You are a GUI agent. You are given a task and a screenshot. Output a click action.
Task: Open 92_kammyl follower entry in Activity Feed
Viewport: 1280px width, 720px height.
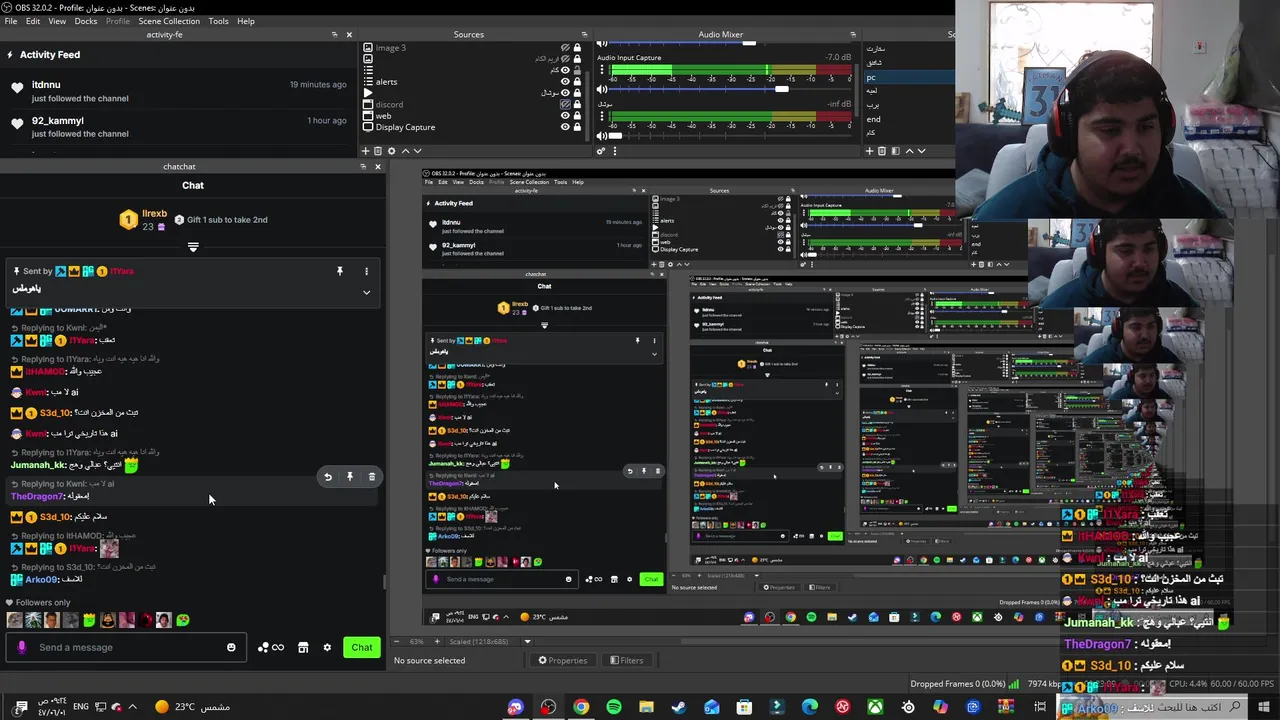click(178, 126)
